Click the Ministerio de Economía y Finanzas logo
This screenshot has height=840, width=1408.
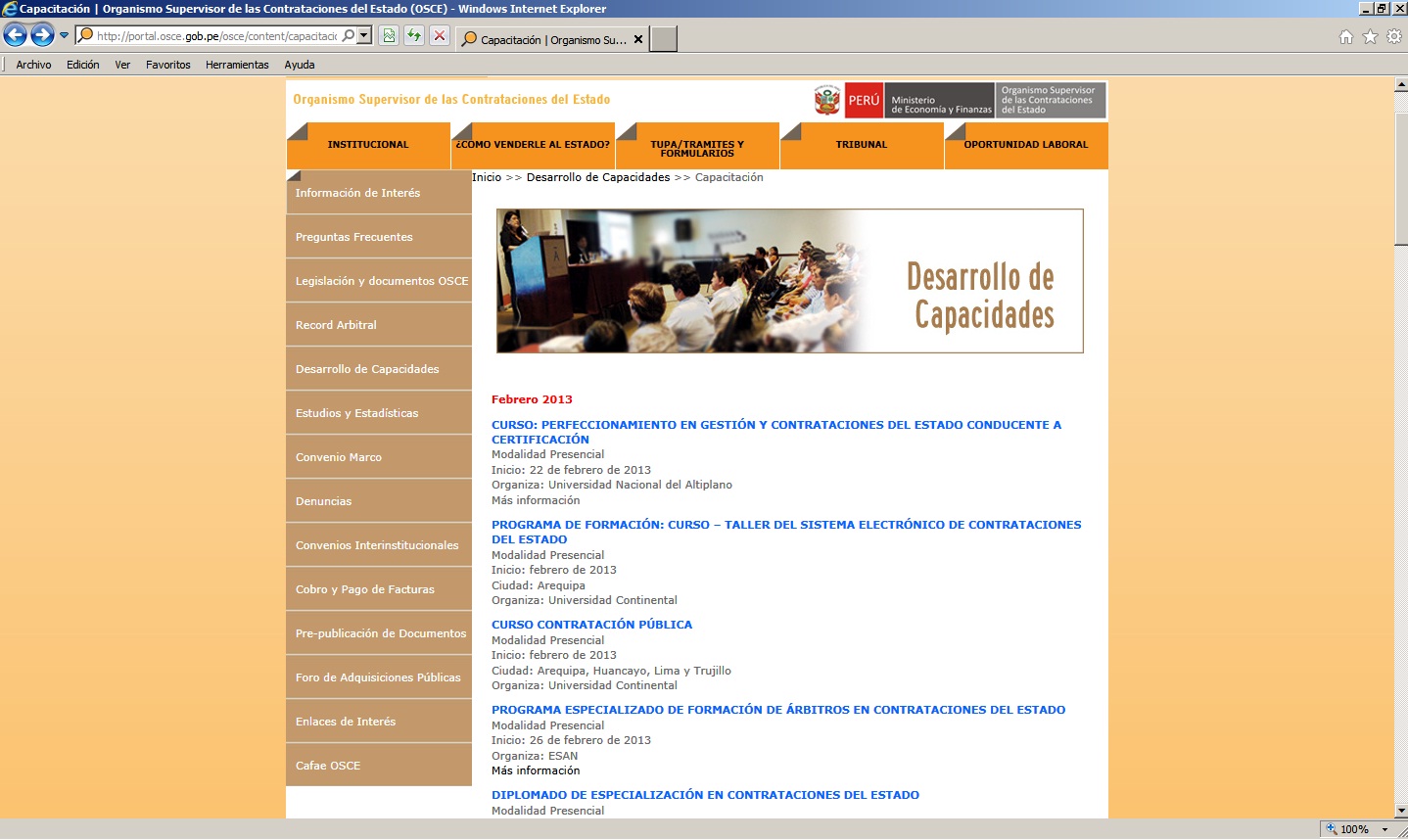pos(940,100)
